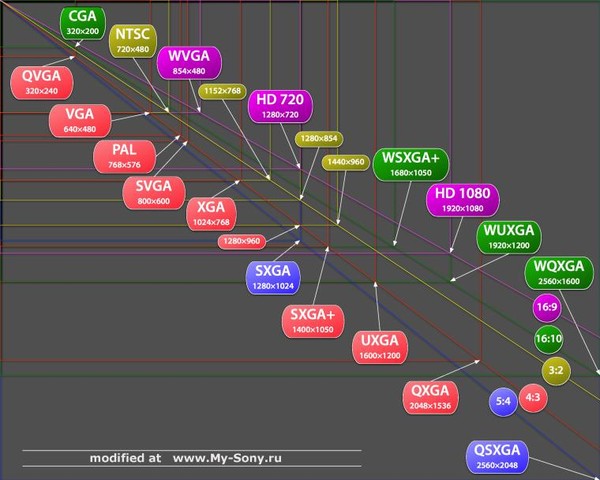
Task: Select the QSXGA 2560×2048 badge
Action: [x=497, y=457]
